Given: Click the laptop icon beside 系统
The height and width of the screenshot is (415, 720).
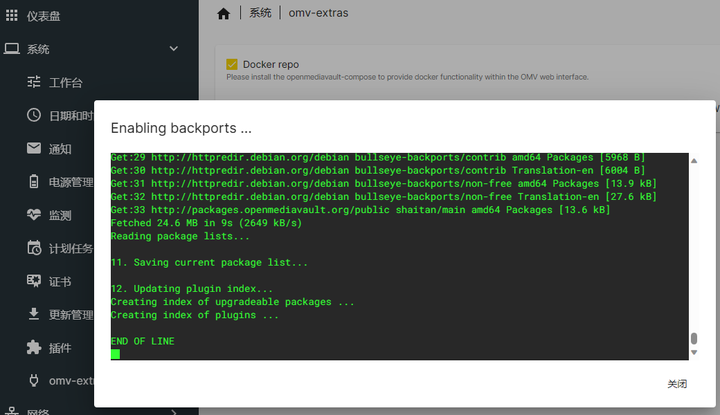Looking at the screenshot, I should coord(11,49).
